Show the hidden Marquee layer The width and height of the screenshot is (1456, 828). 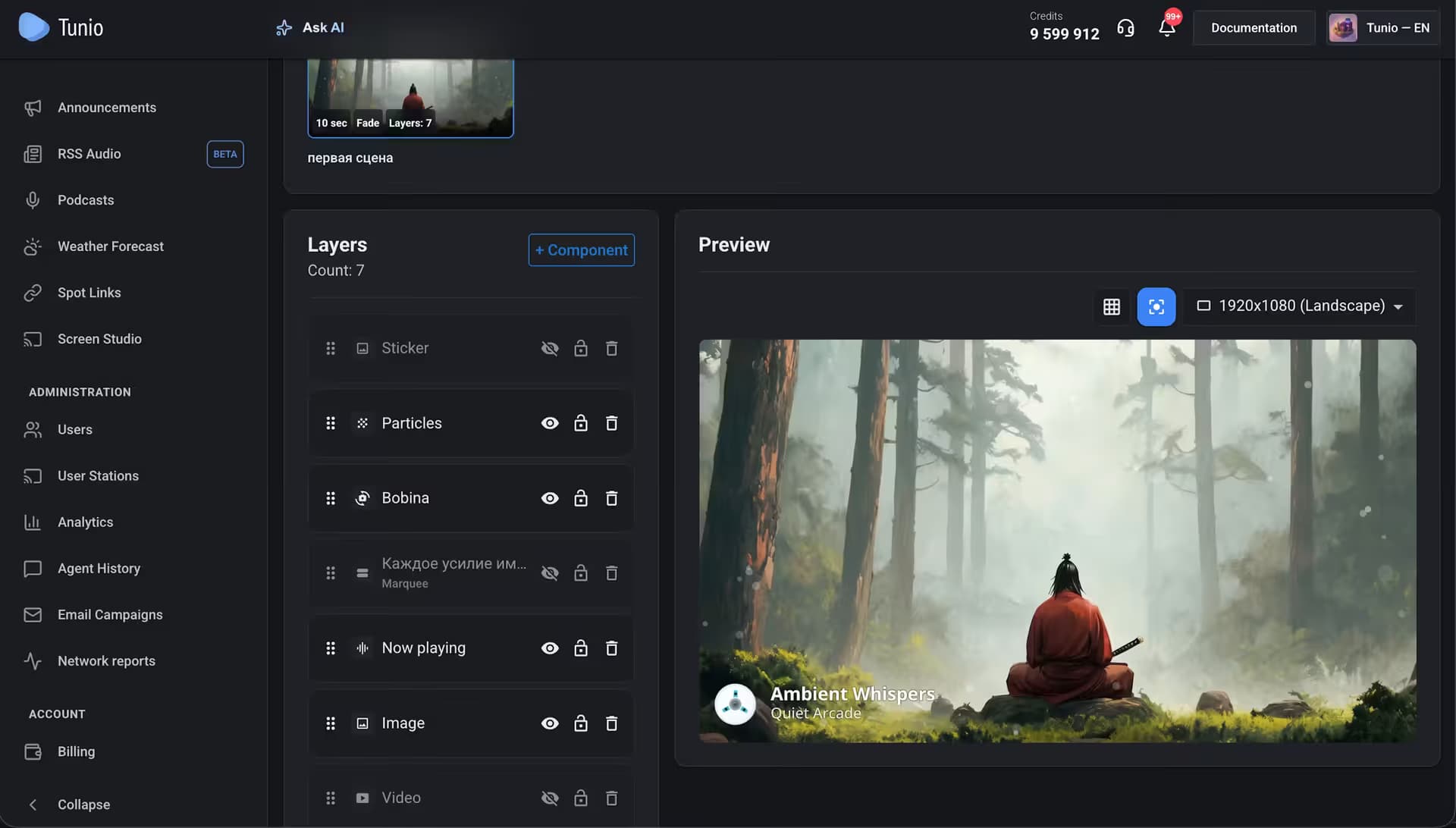pyautogui.click(x=550, y=574)
